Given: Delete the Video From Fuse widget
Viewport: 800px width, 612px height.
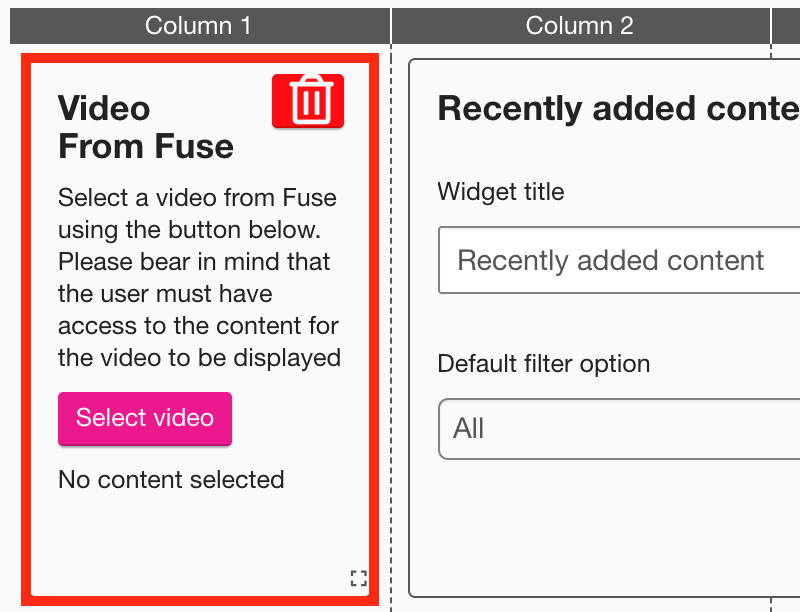Looking at the screenshot, I should (x=308, y=100).
